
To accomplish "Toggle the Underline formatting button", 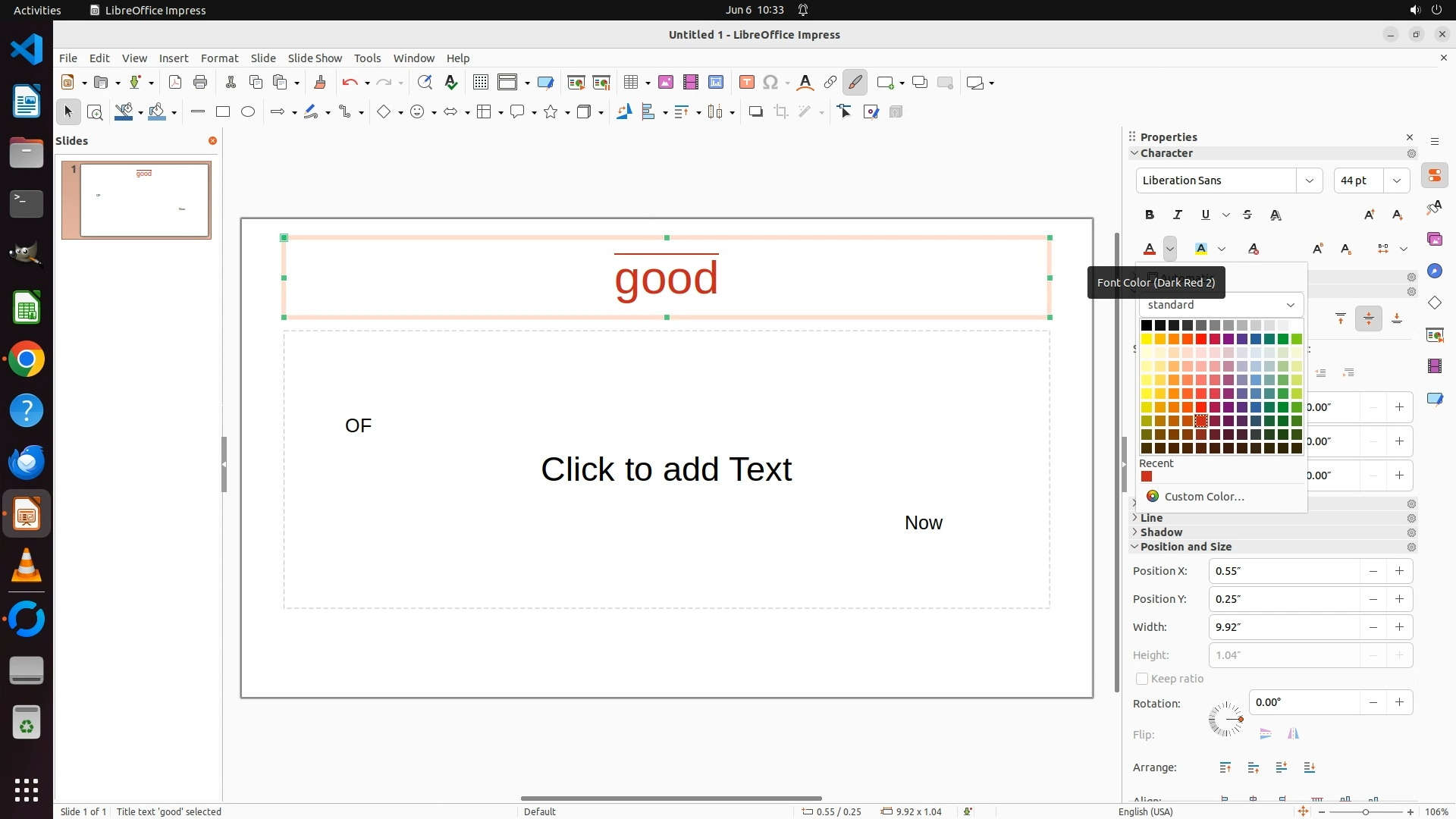I will (x=1206, y=215).
